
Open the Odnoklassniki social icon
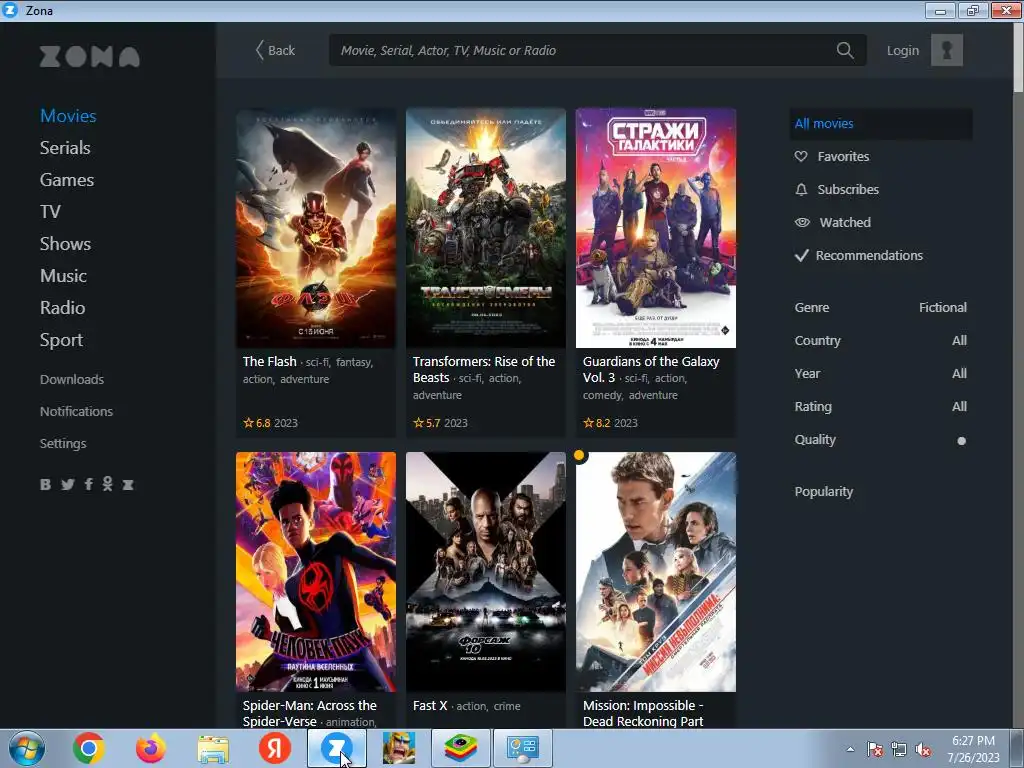tap(108, 484)
